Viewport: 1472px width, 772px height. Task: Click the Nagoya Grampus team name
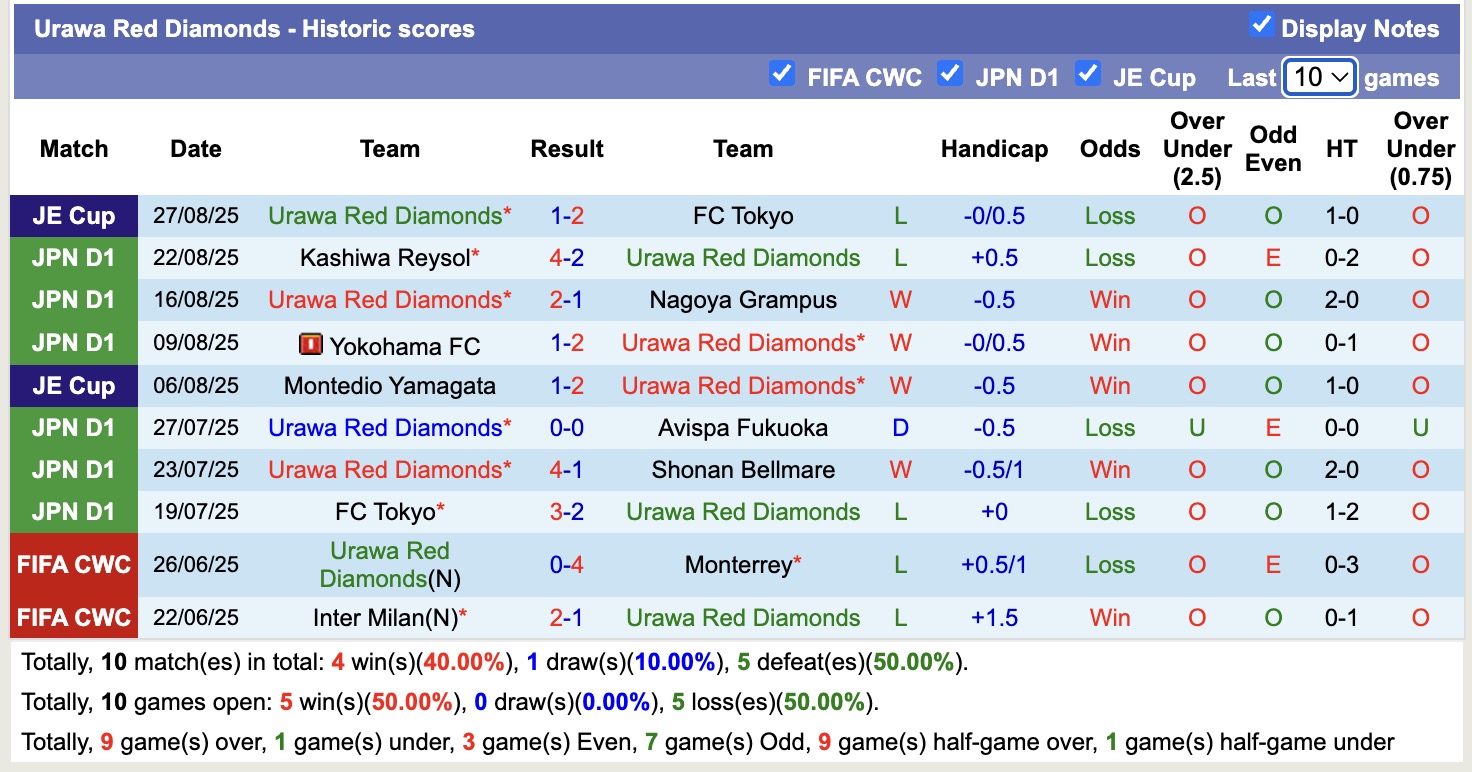coord(742,299)
